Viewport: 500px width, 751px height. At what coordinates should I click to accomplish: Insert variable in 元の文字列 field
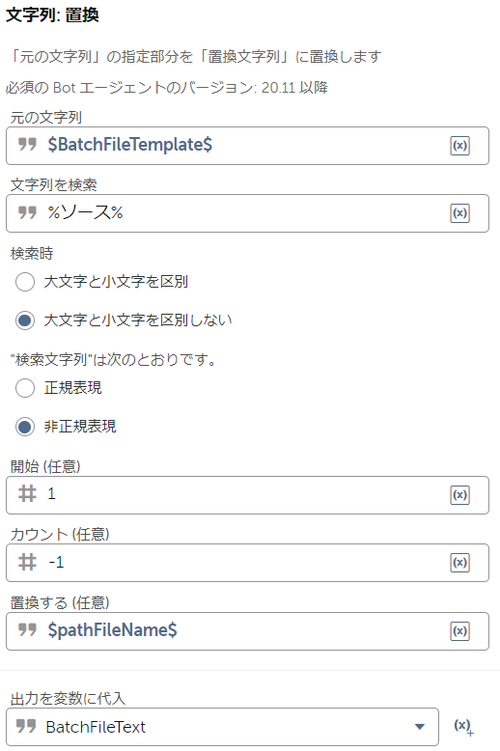[460, 146]
